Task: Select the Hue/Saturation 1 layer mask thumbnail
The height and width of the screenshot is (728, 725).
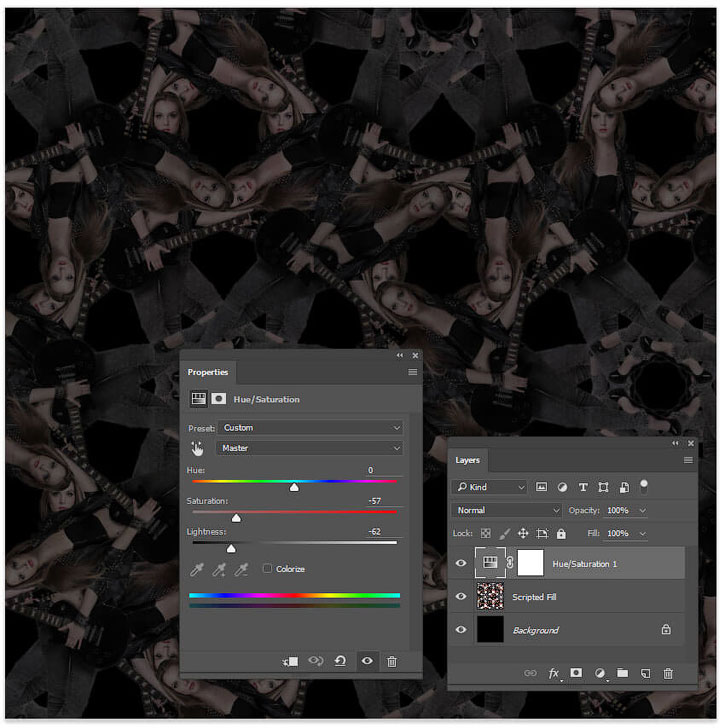Action: tap(533, 565)
